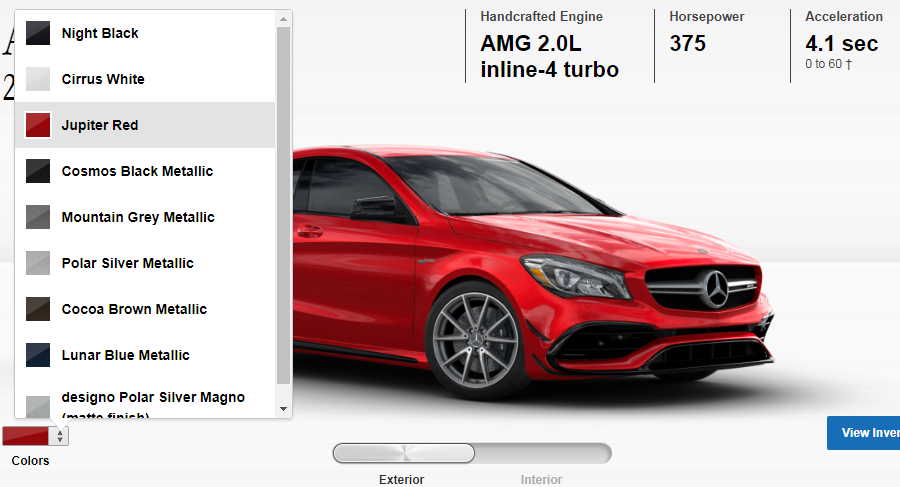Image resolution: width=900 pixels, height=487 pixels.
Task: Click the Night Black text label
Action: (x=100, y=33)
